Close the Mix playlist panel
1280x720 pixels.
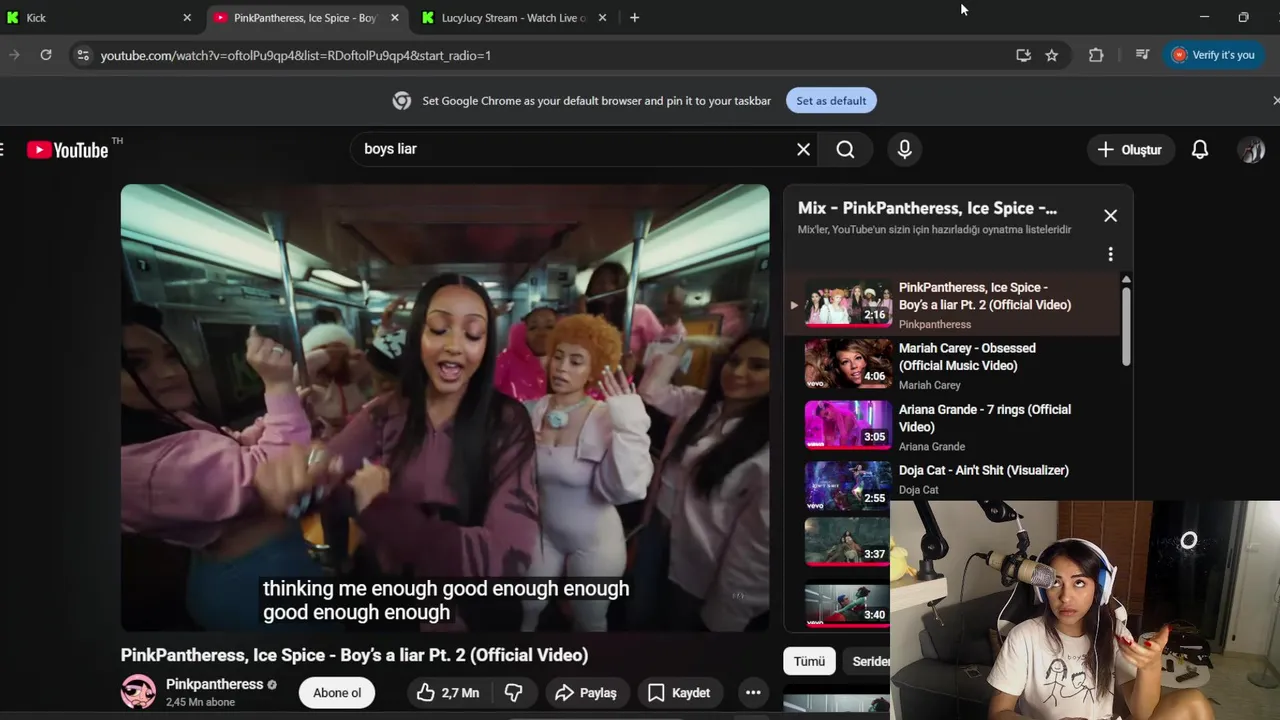pyautogui.click(x=1110, y=216)
